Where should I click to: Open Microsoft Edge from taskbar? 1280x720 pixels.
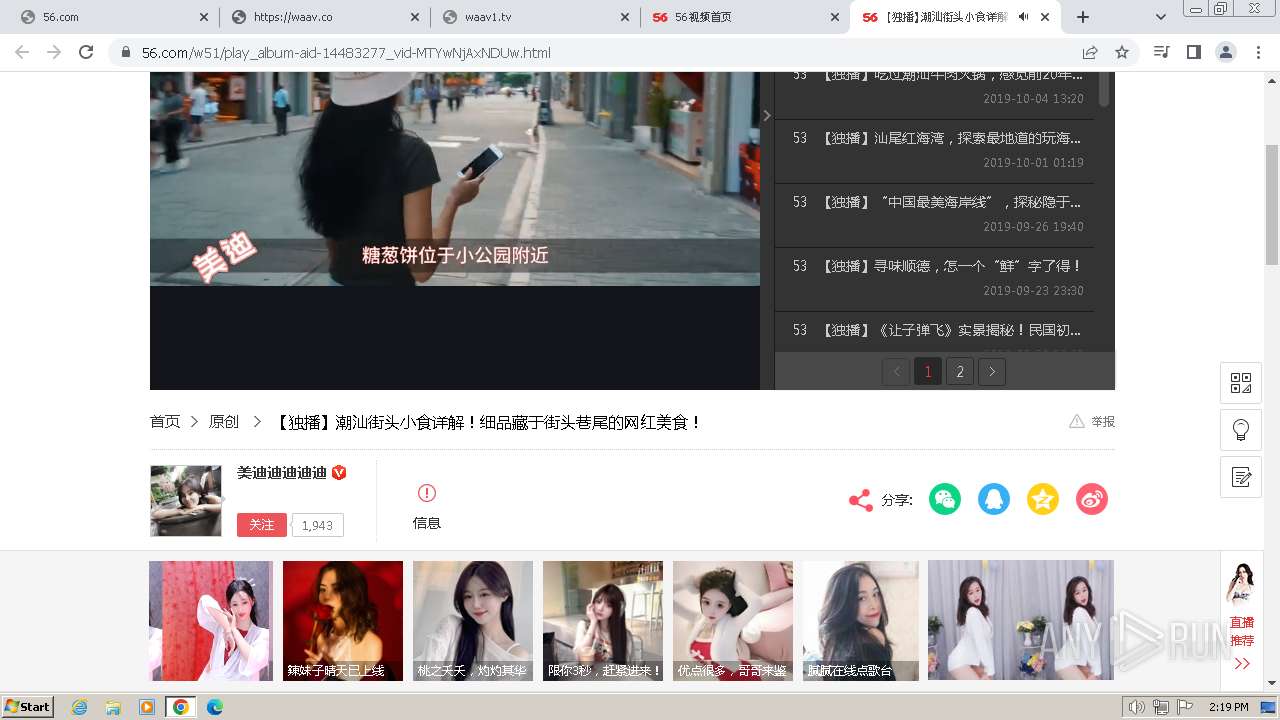click(x=214, y=707)
